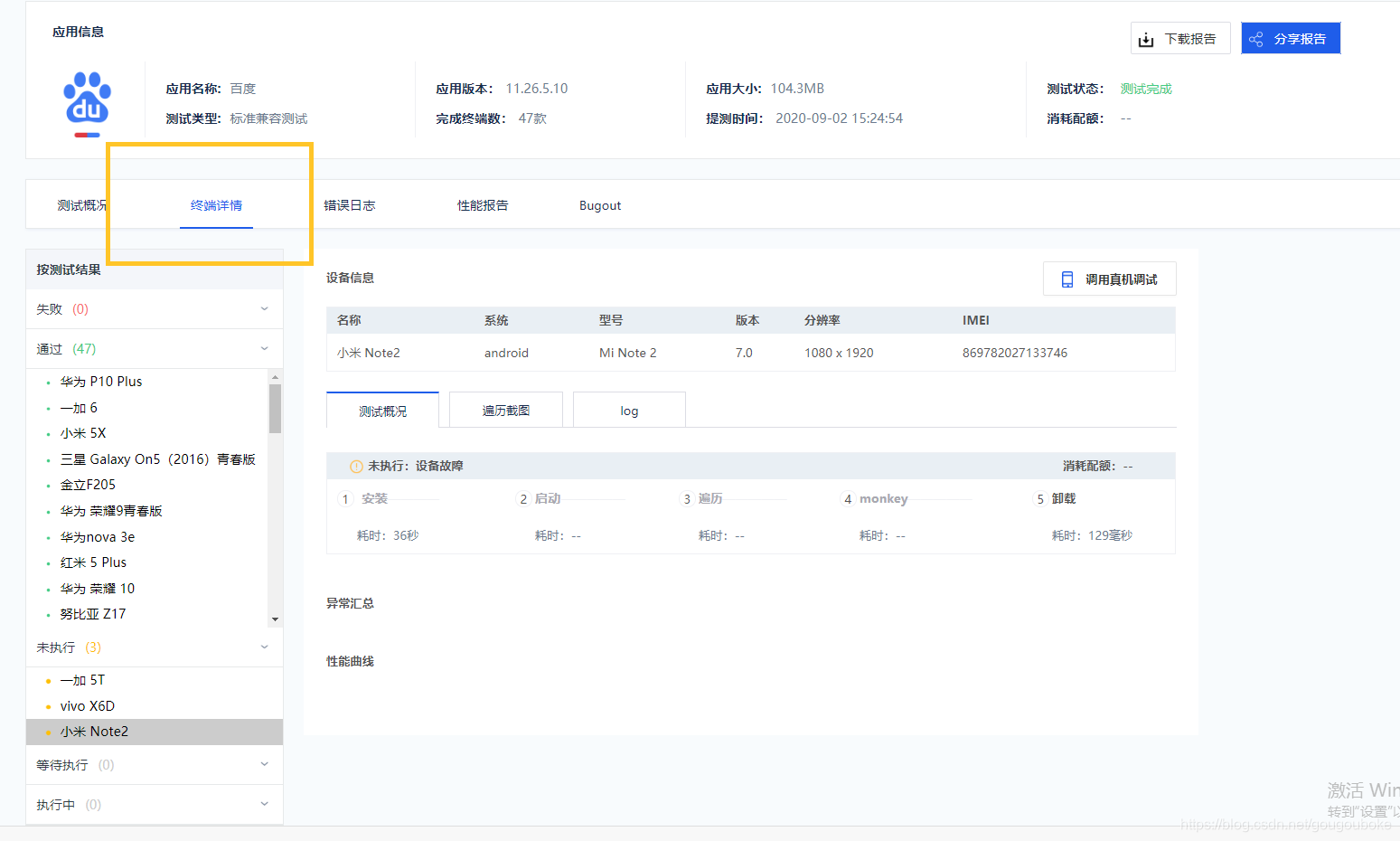Select 华为 荣耀 10 device
1400x841 pixels.
click(98, 589)
